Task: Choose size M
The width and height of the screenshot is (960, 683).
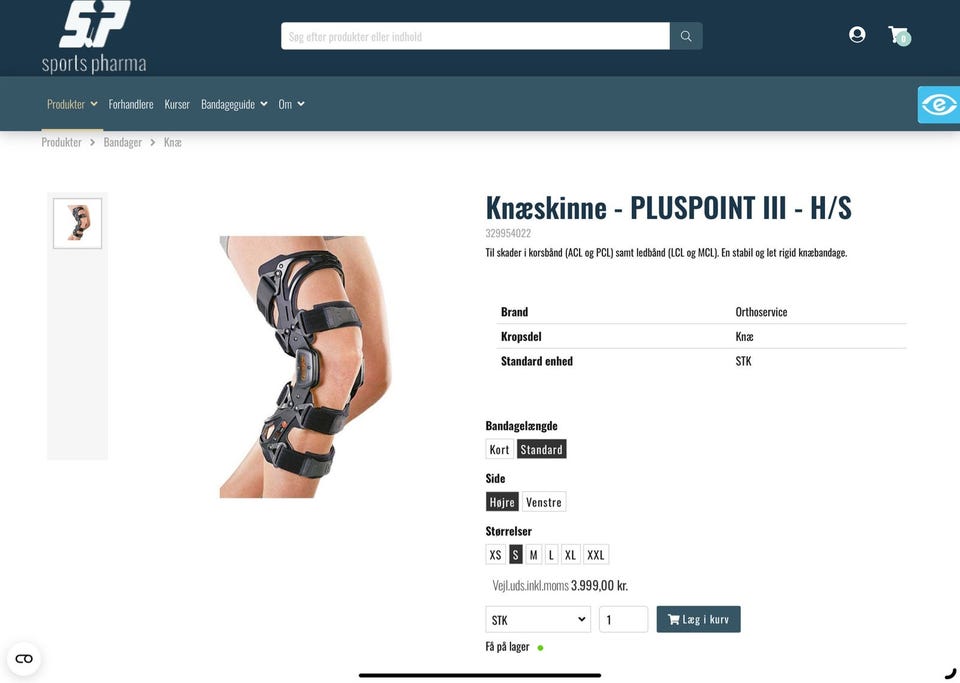Action: tap(533, 554)
